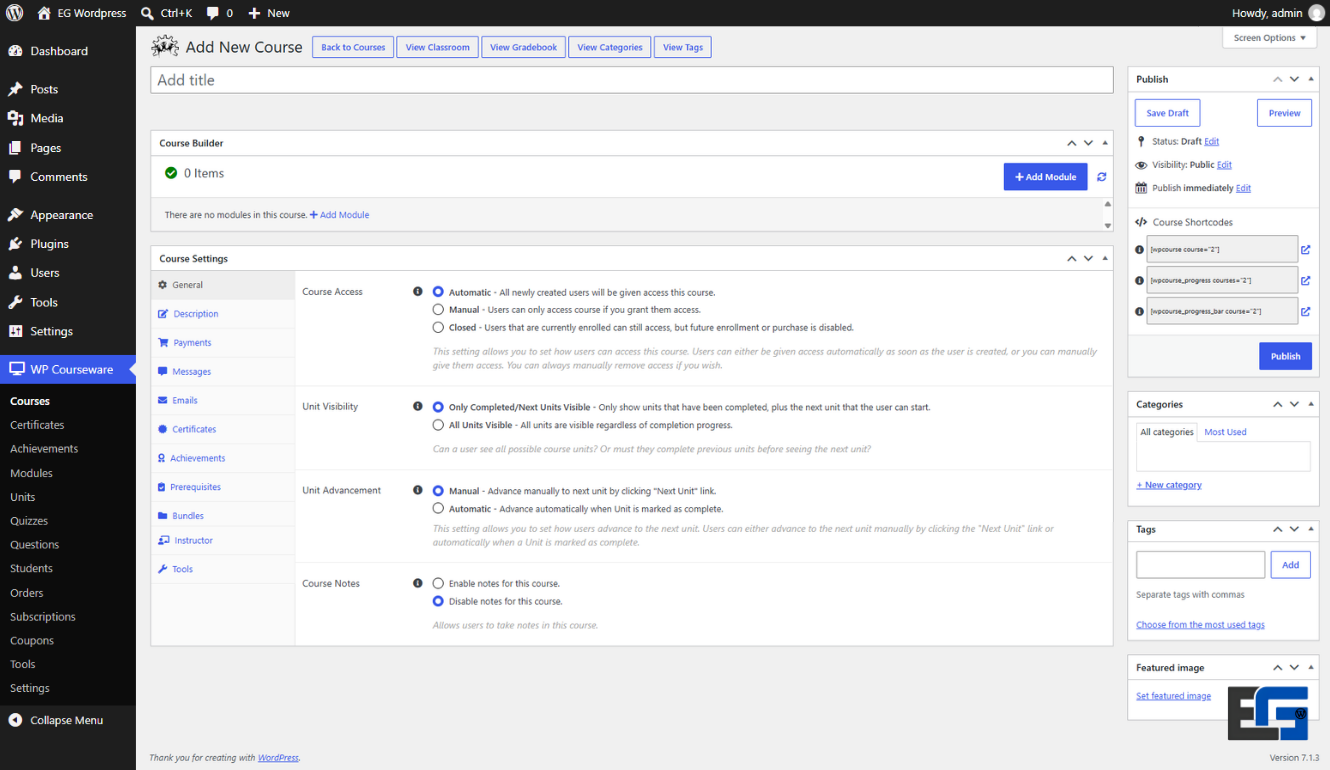The height and width of the screenshot is (770, 1330).
Task: Select Manual course access option
Action: pyautogui.click(x=438, y=310)
